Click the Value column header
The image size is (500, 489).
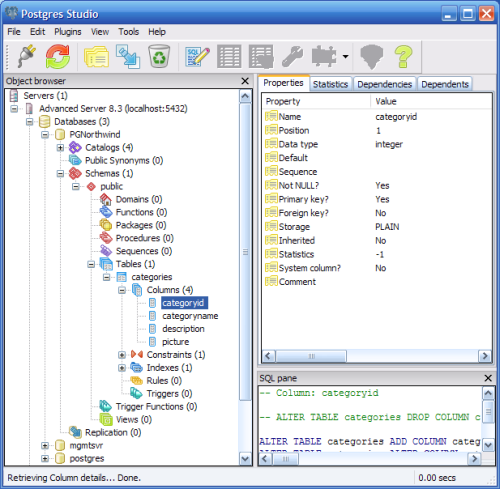point(431,101)
